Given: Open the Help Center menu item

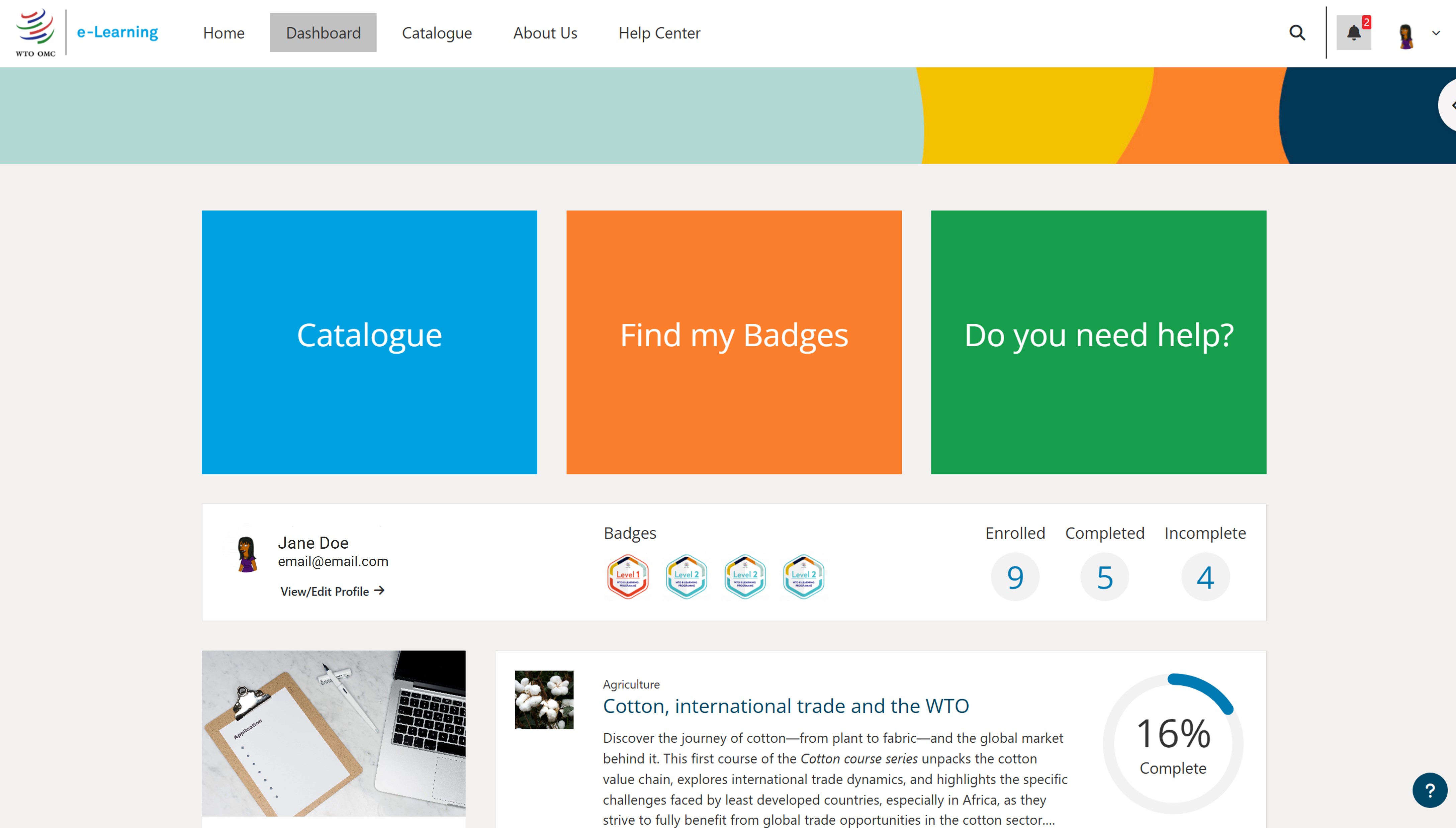Looking at the screenshot, I should pos(659,33).
